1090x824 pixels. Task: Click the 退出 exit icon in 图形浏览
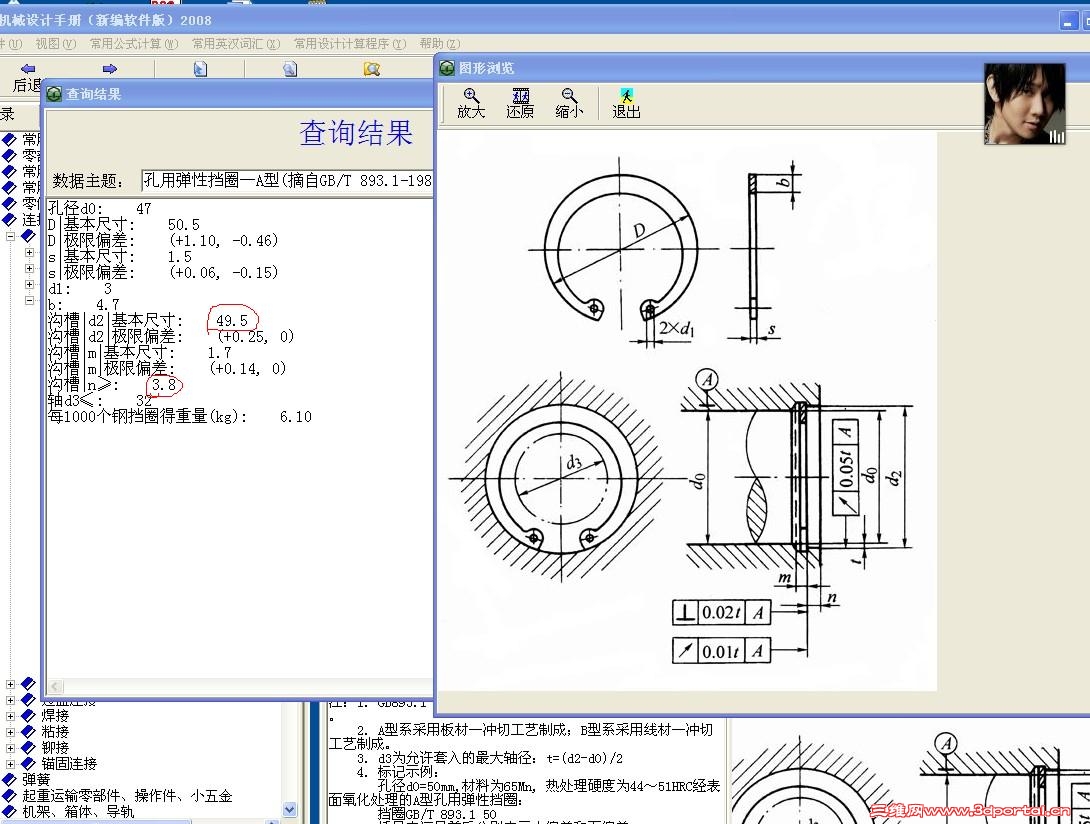pyautogui.click(x=626, y=95)
